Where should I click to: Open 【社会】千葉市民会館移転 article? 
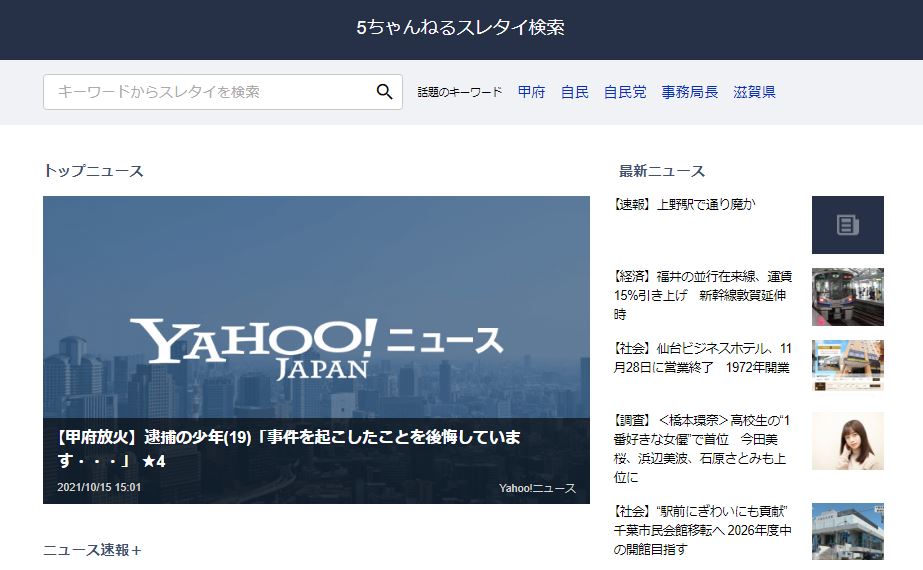[703, 530]
